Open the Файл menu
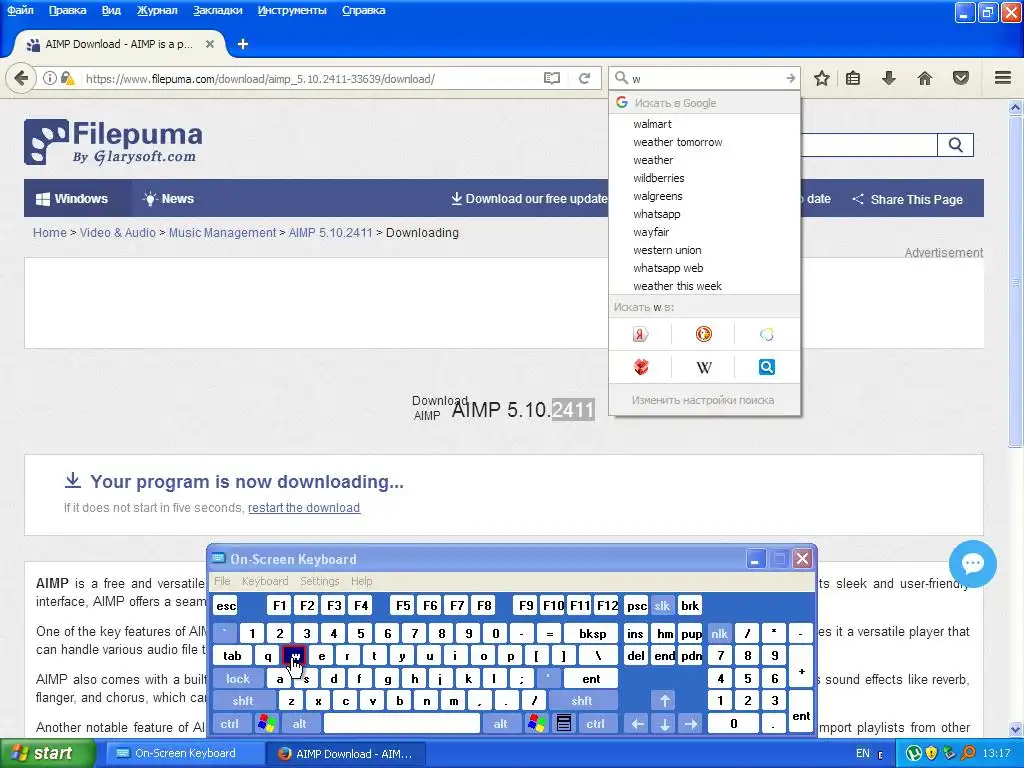 (x=20, y=10)
